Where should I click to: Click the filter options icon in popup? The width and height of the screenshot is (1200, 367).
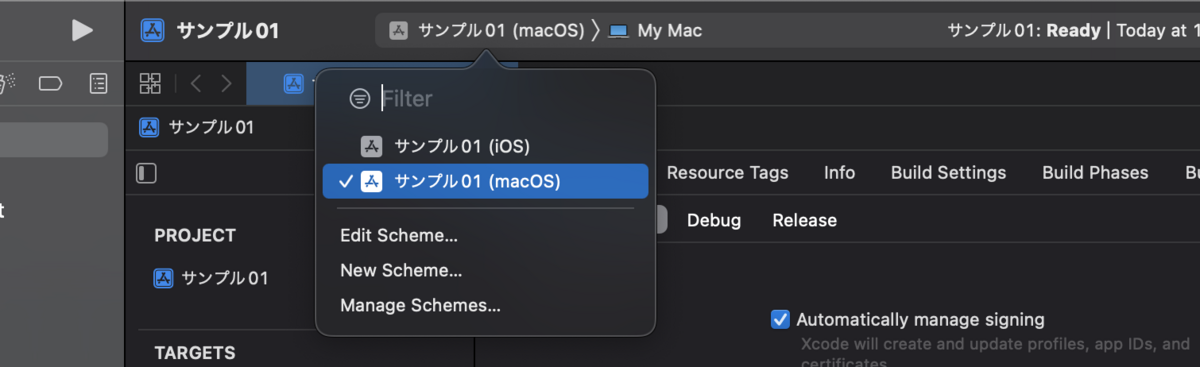[360, 99]
